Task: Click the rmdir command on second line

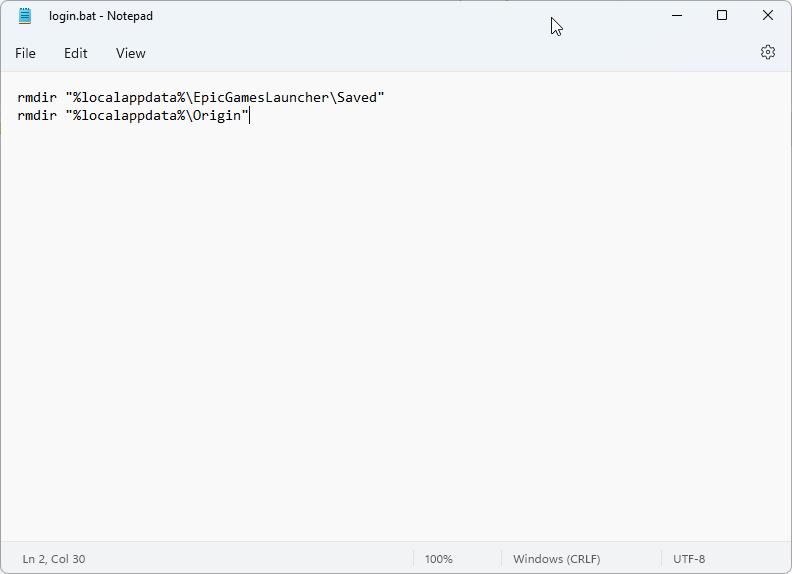Action: pyautogui.click(x=37, y=116)
